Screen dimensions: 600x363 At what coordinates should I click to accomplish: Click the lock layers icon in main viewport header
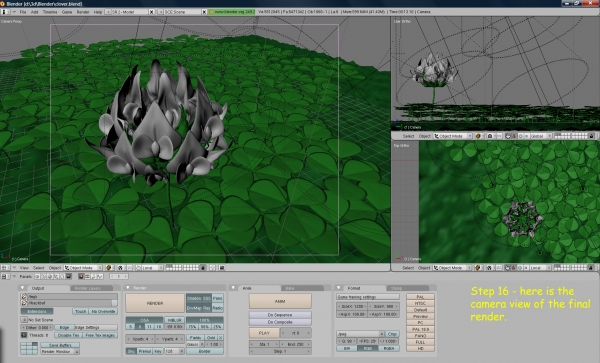[x=203, y=268]
